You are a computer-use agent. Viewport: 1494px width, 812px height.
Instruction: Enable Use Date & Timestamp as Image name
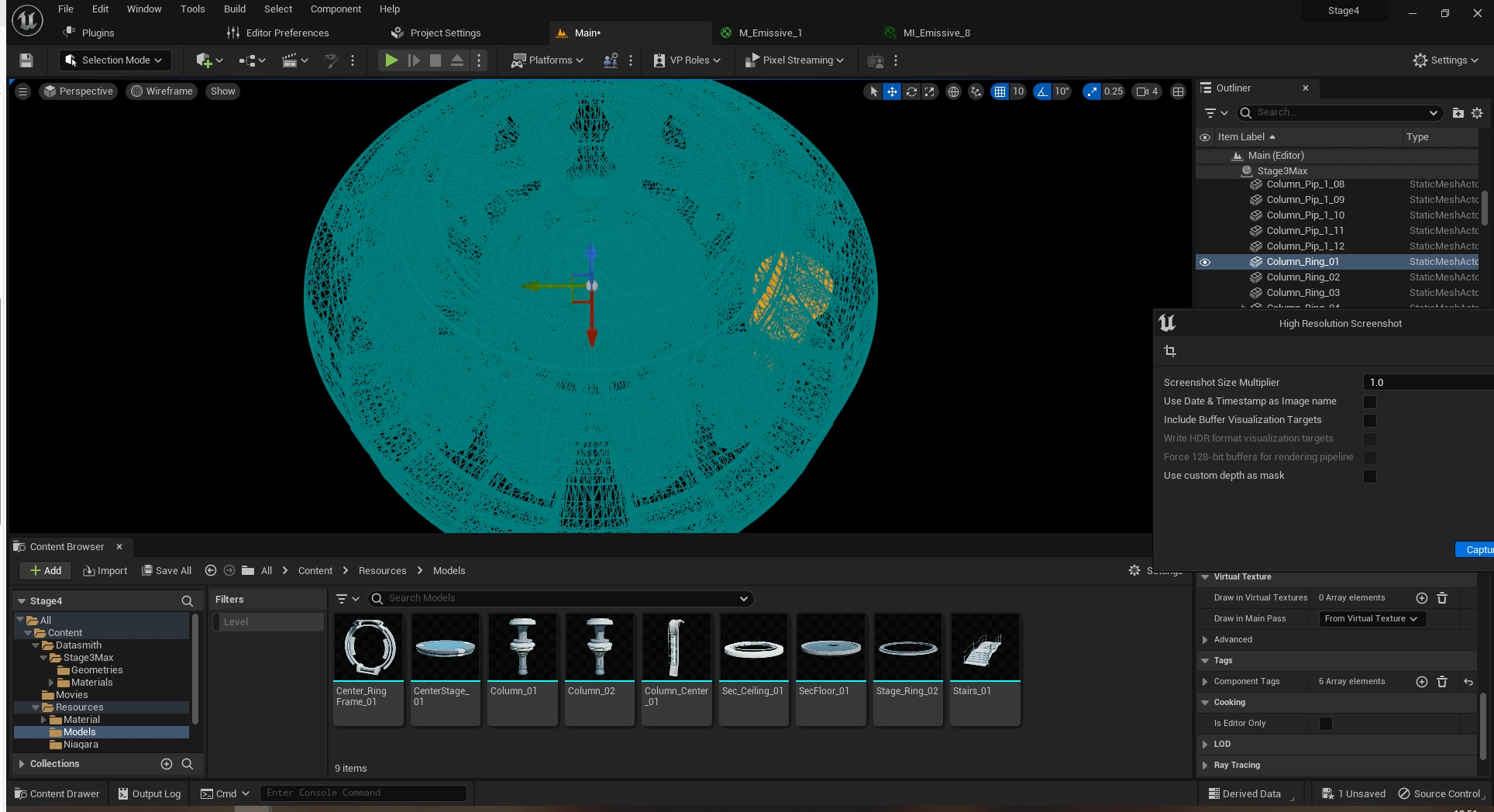pos(1369,401)
